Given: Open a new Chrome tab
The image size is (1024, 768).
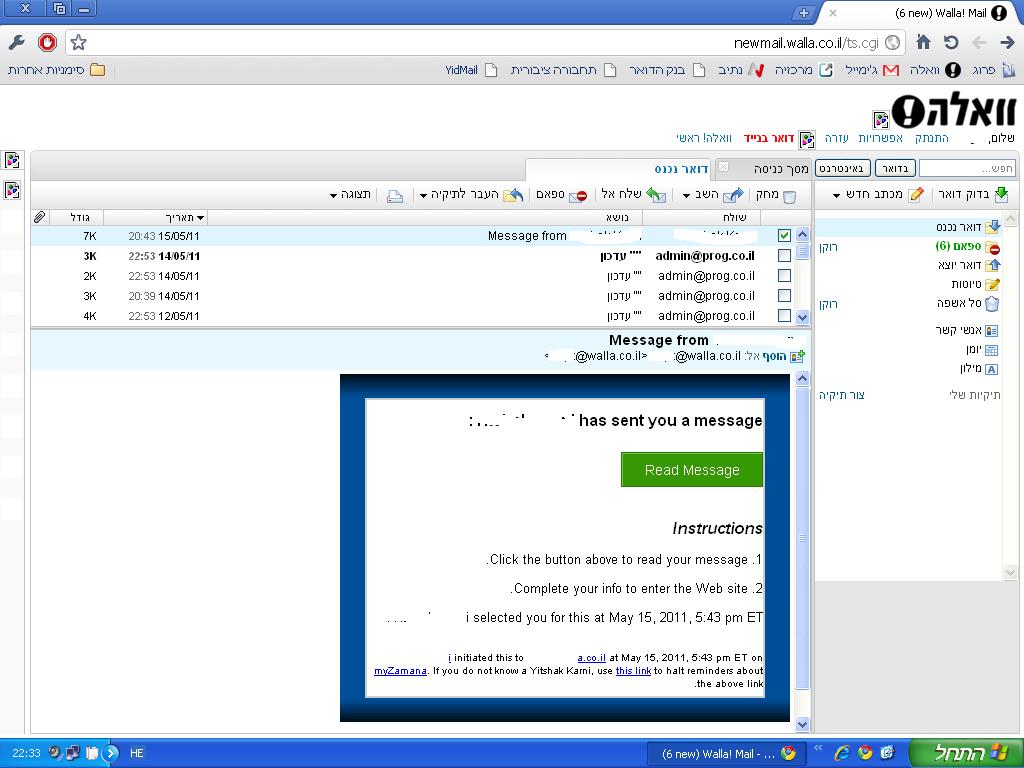Looking at the screenshot, I should (x=803, y=13).
